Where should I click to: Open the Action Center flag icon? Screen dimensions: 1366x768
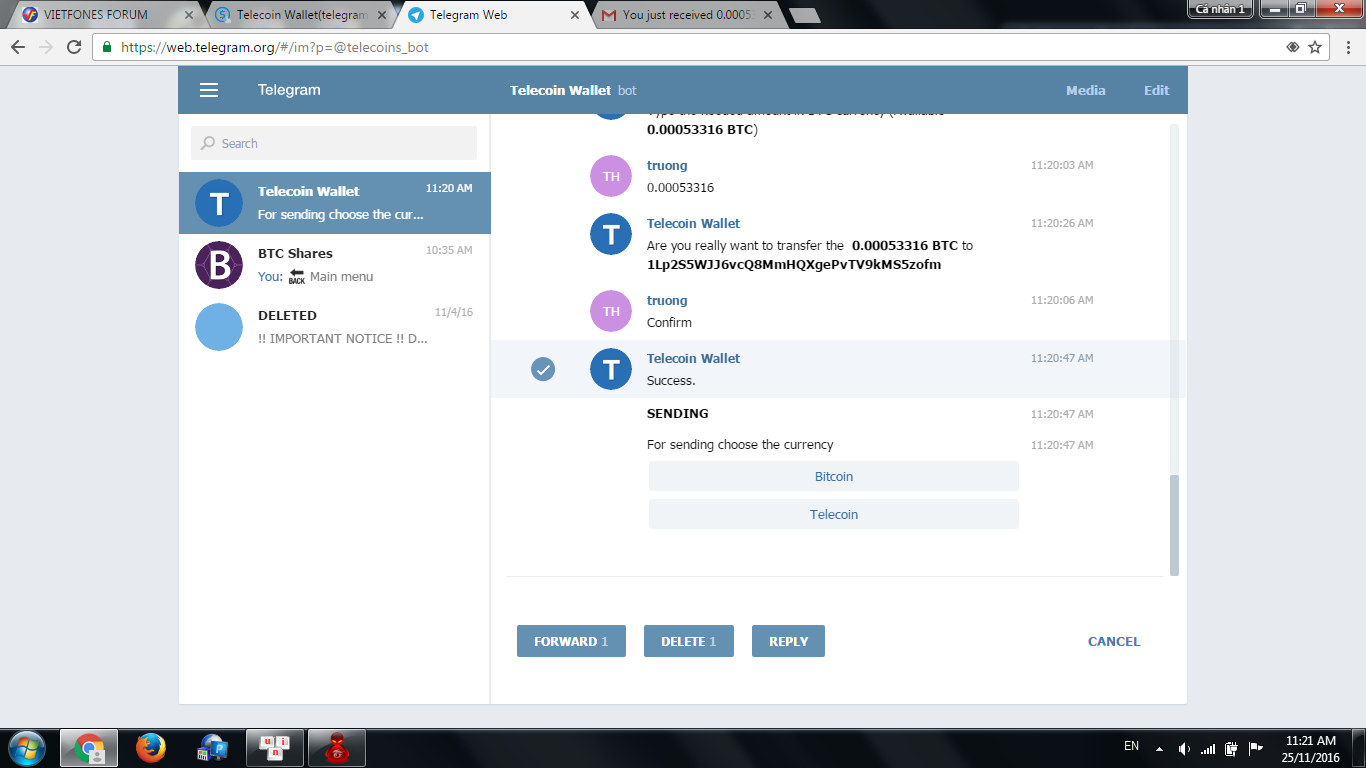pyautogui.click(x=1256, y=748)
